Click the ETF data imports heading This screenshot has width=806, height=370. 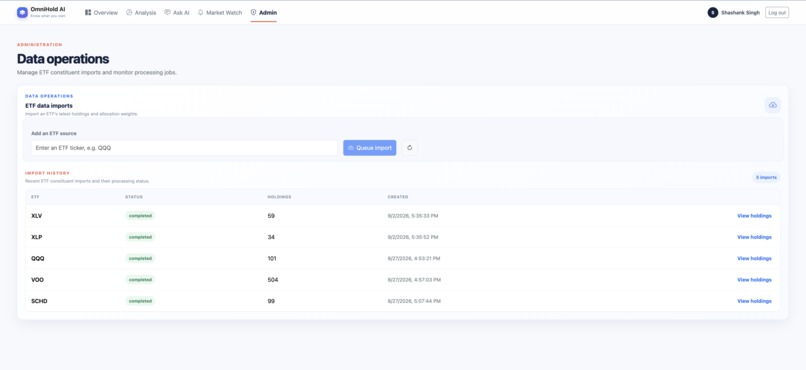49,105
